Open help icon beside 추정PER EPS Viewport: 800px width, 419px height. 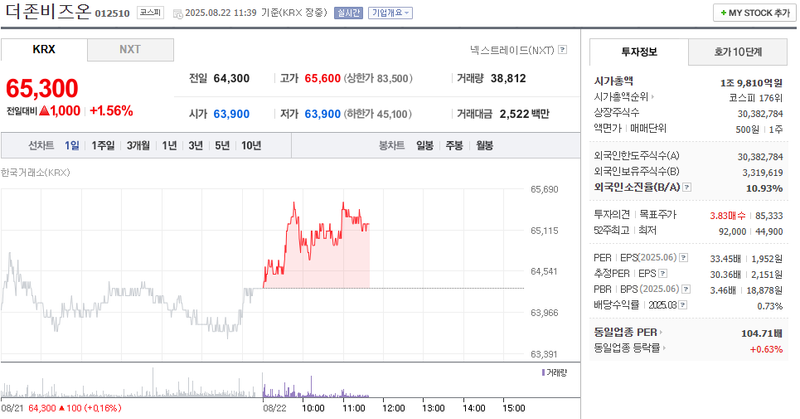[x=662, y=274]
